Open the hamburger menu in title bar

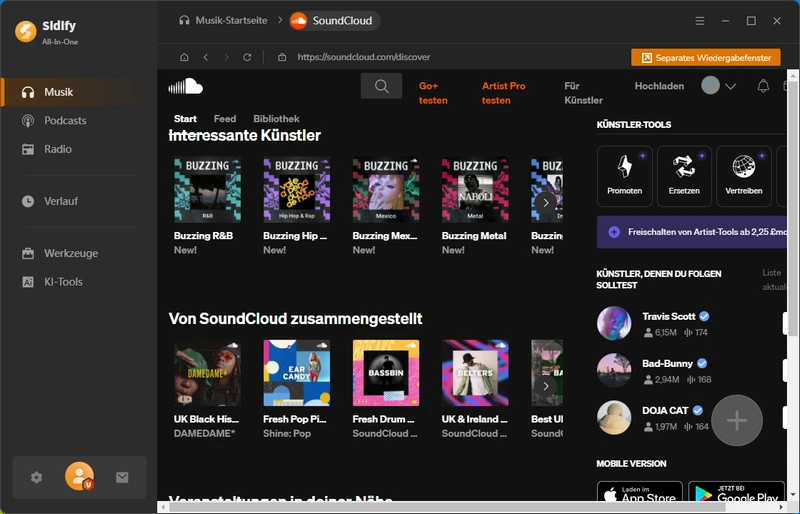point(700,21)
